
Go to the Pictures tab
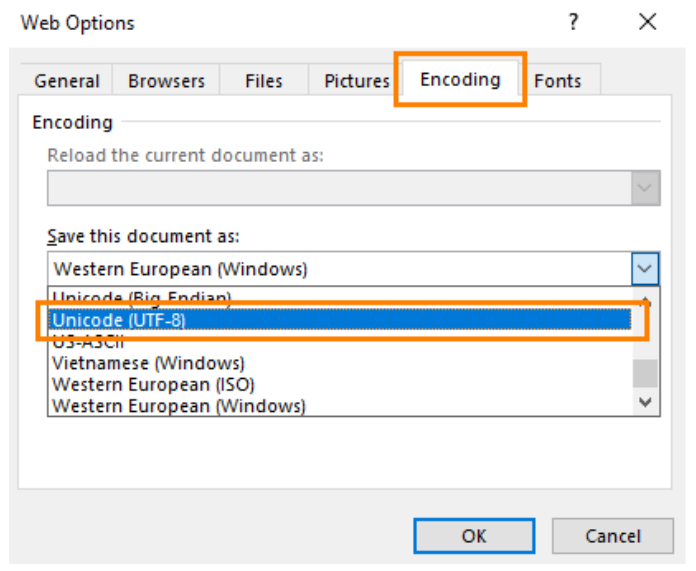click(x=356, y=81)
